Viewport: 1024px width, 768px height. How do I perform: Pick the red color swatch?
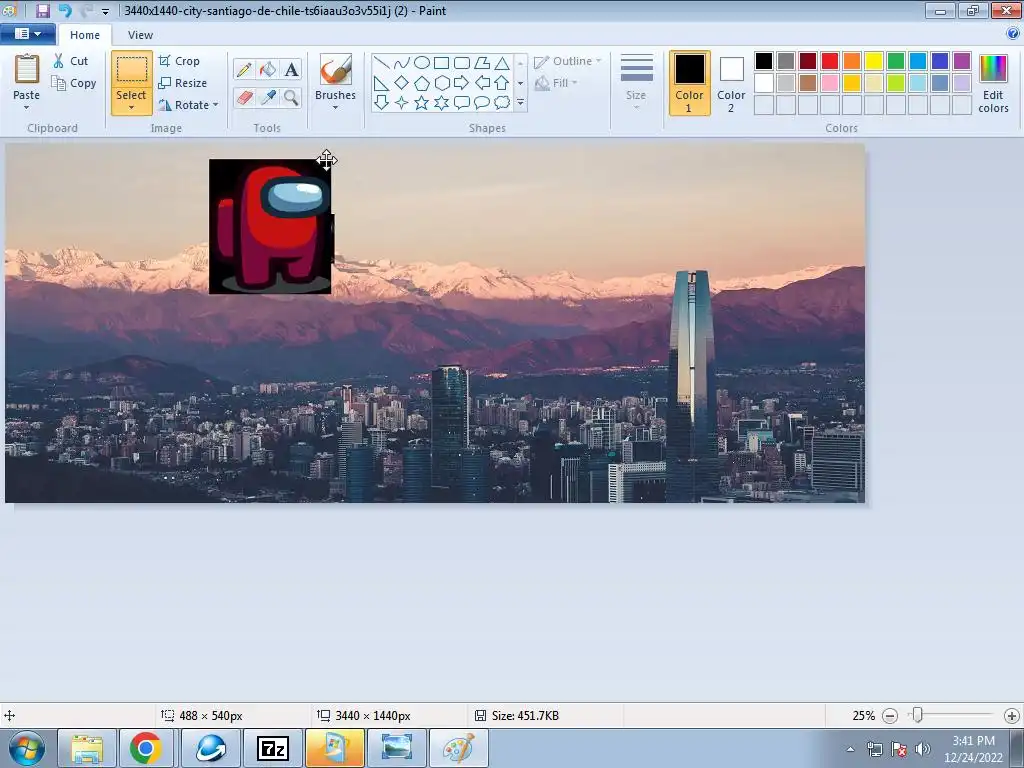[x=830, y=61]
